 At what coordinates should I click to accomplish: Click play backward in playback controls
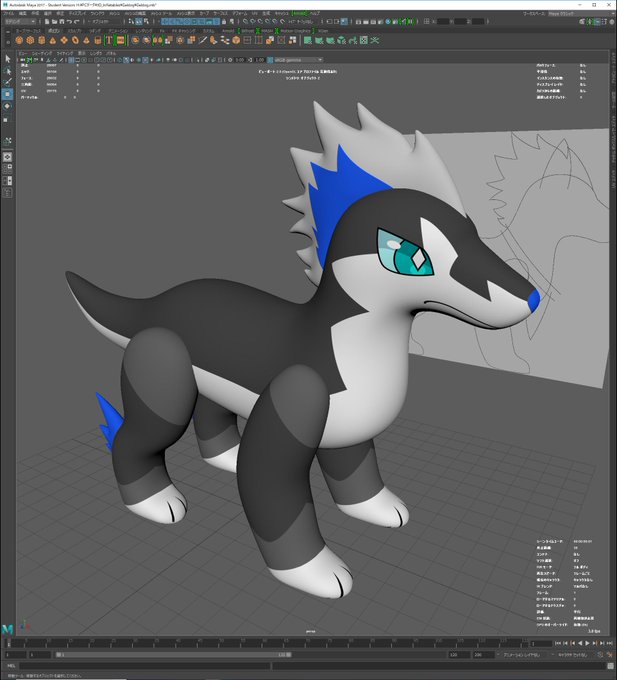[580, 643]
